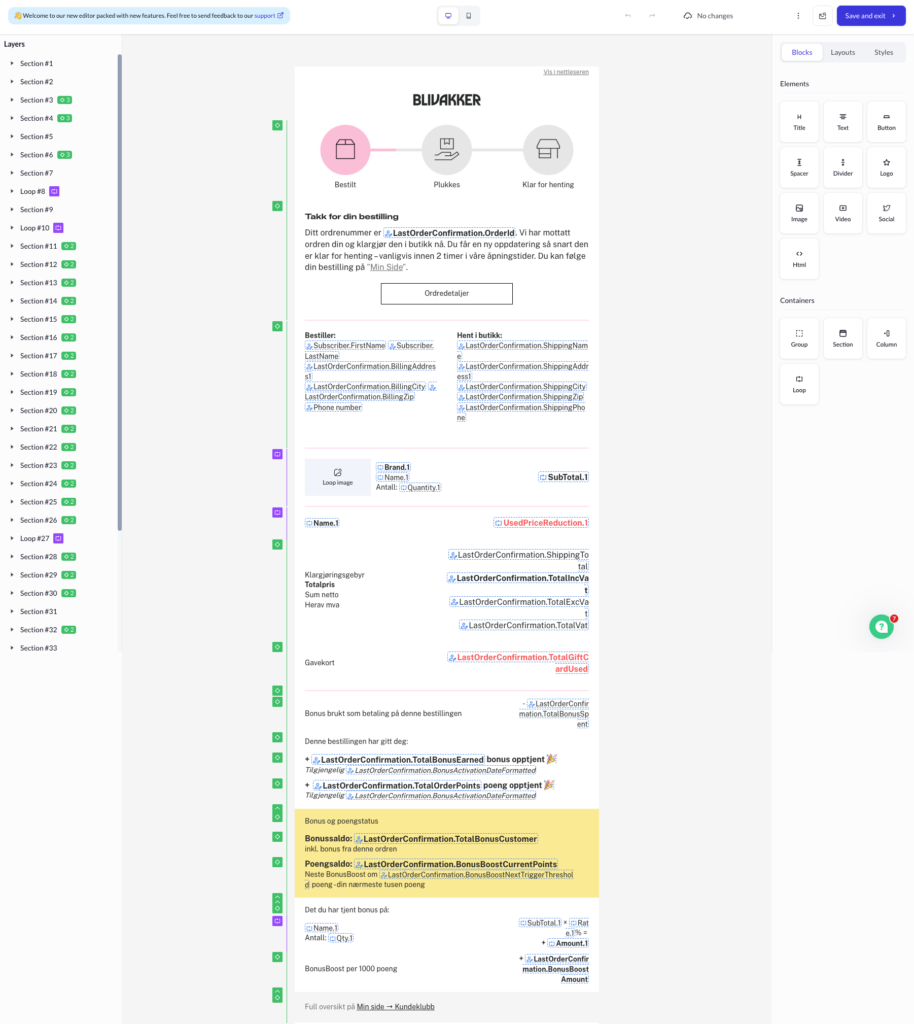Image resolution: width=914 pixels, height=1024 pixels.
Task: Add a Title element block
Action: click(x=799, y=122)
